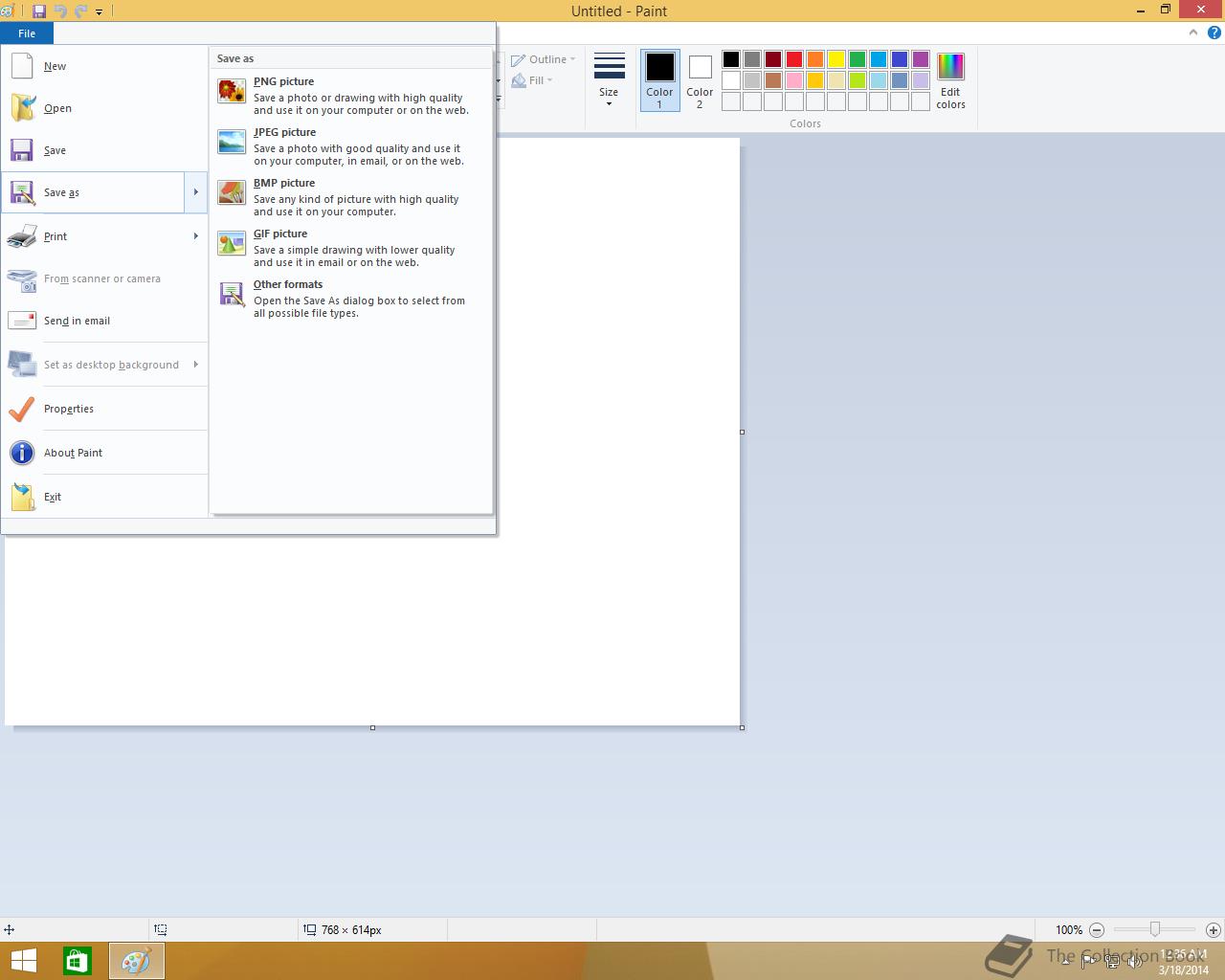The image size is (1225, 980).
Task: Click the Print printer icon
Action: point(22,236)
